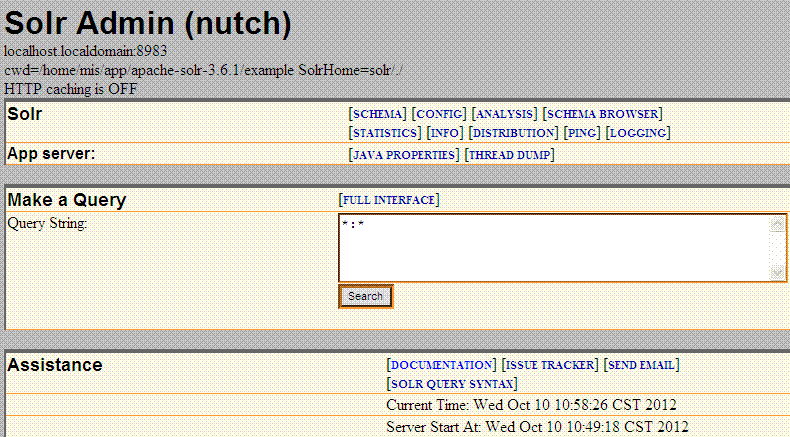This screenshot has height=437, width=790.
Task: Open the ISSUE TRACKER link
Action: pos(550,365)
